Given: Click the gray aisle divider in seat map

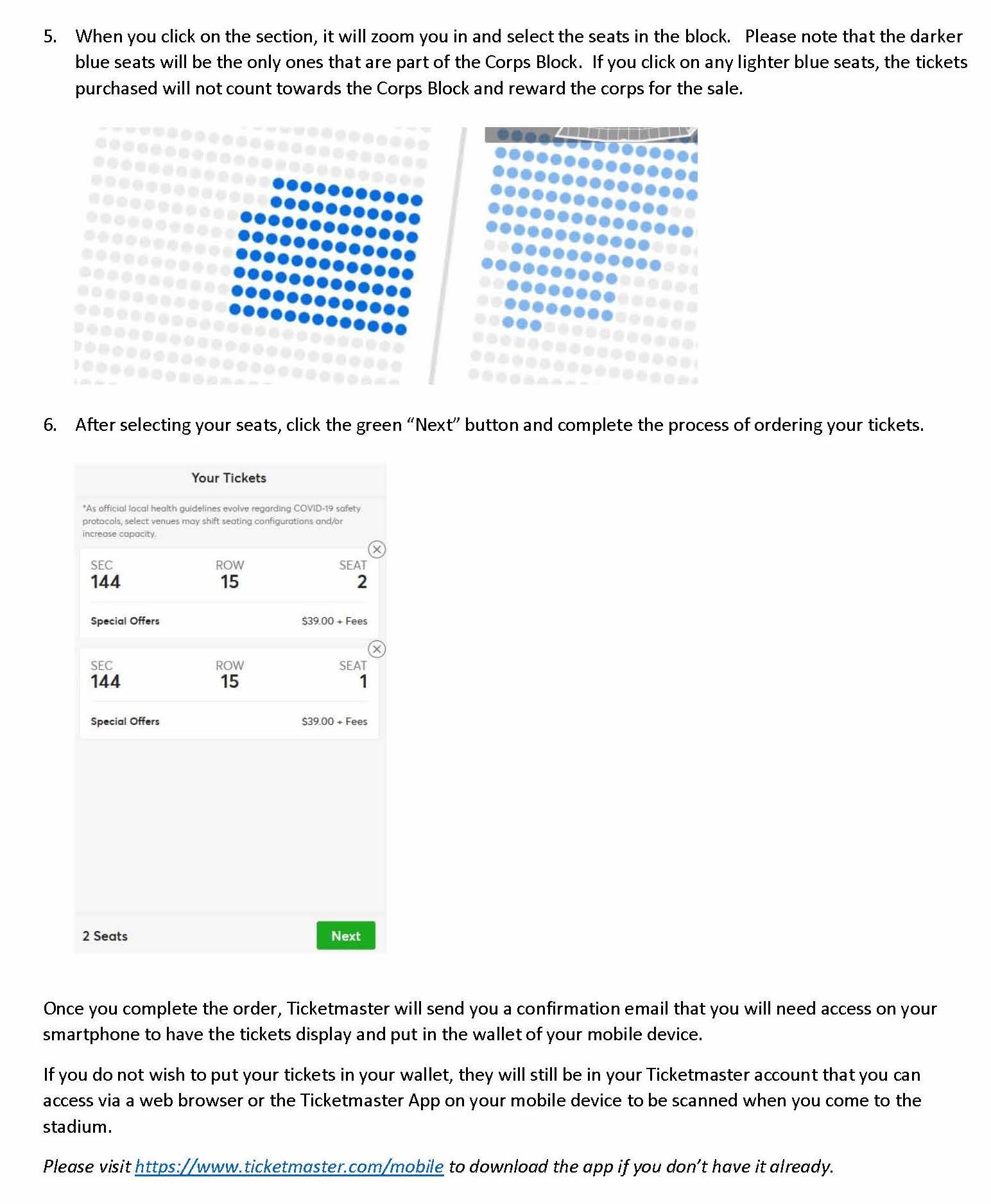Looking at the screenshot, I should click(447, 256).
